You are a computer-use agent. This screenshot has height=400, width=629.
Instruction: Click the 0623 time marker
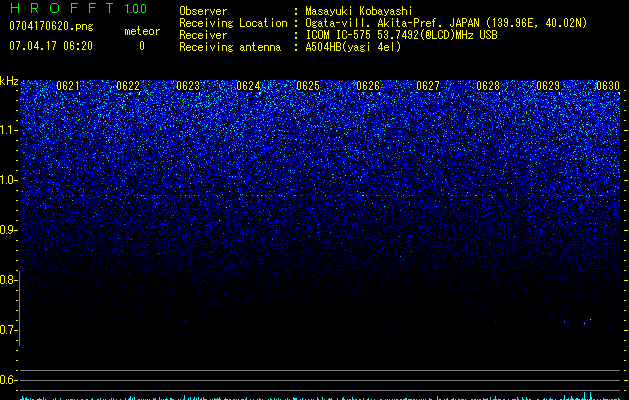[188, 86]
